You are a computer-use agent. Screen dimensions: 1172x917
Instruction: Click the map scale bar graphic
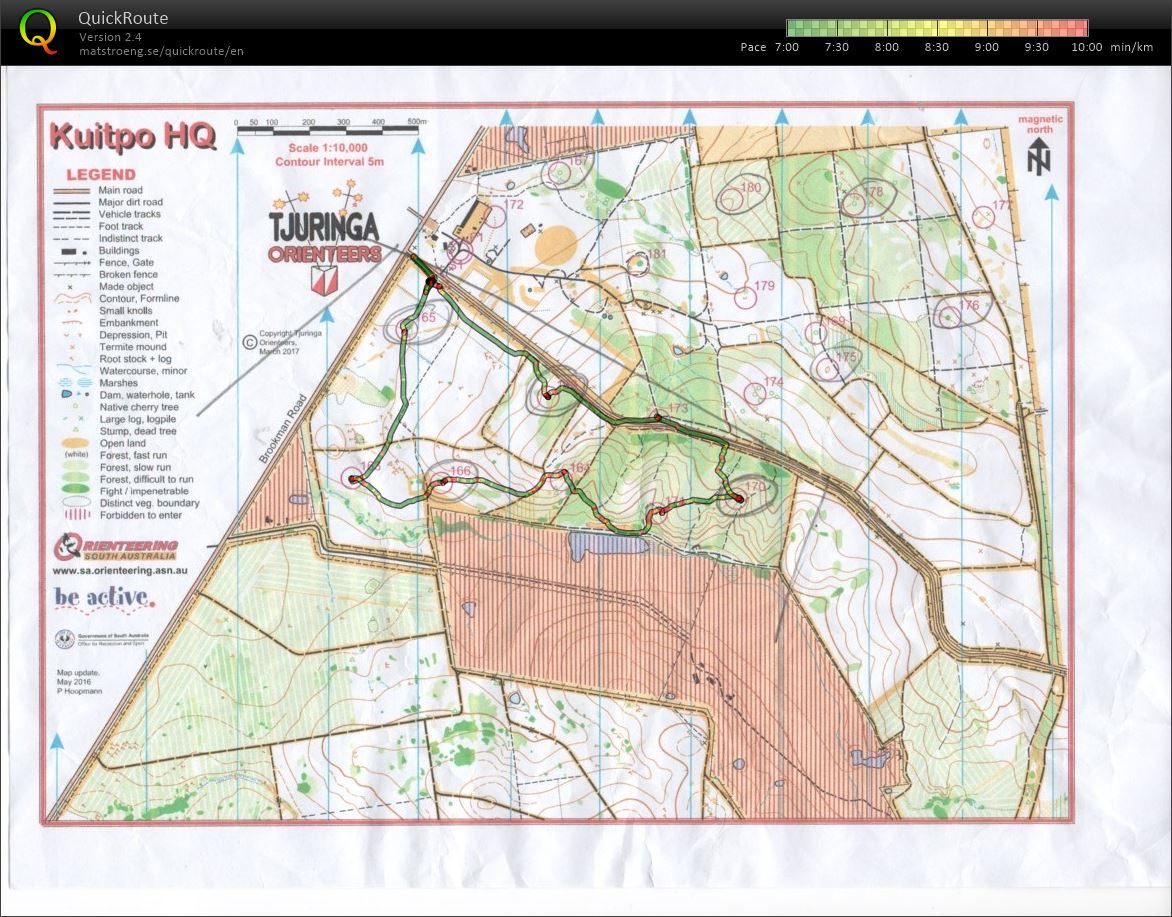[x=330, y=130]
